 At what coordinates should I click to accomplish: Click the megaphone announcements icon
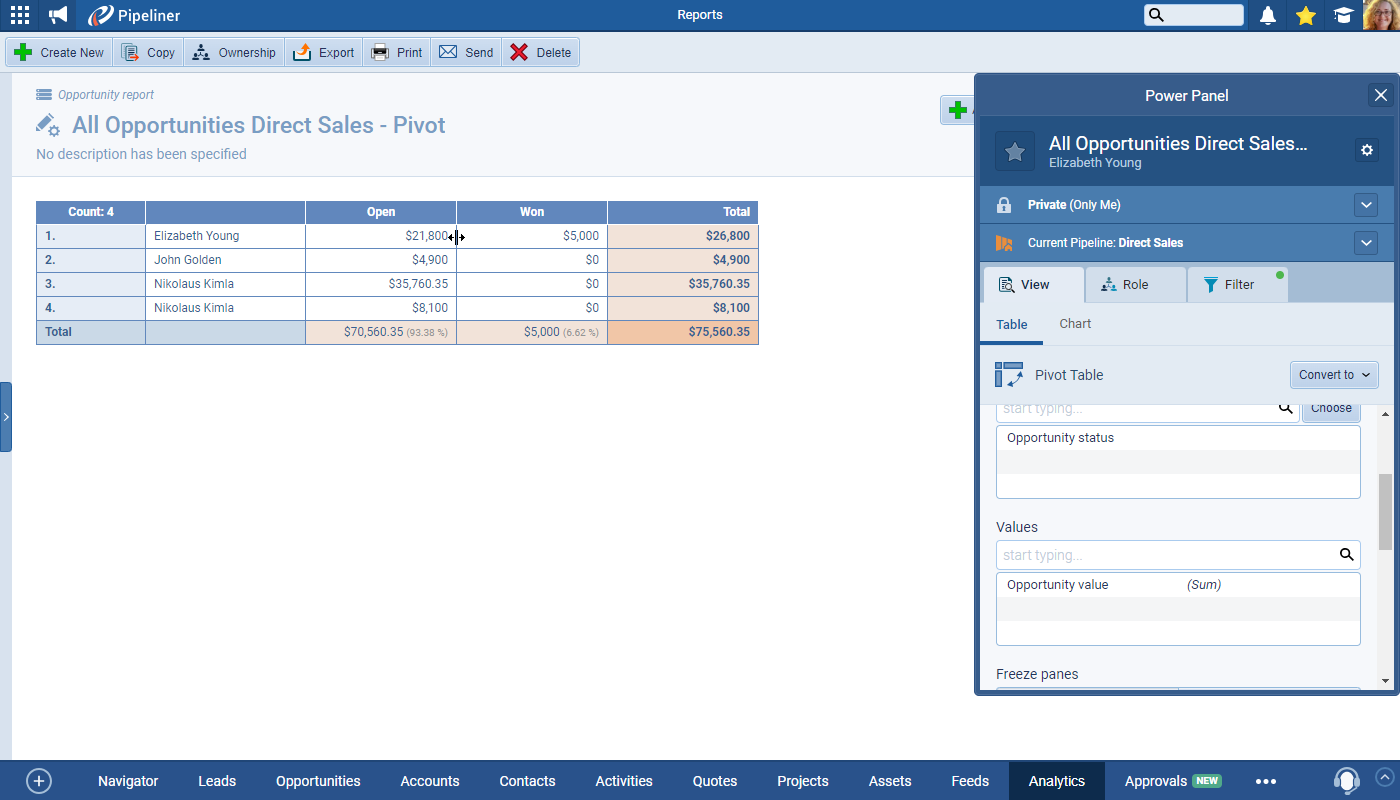(x=59, y=15)
